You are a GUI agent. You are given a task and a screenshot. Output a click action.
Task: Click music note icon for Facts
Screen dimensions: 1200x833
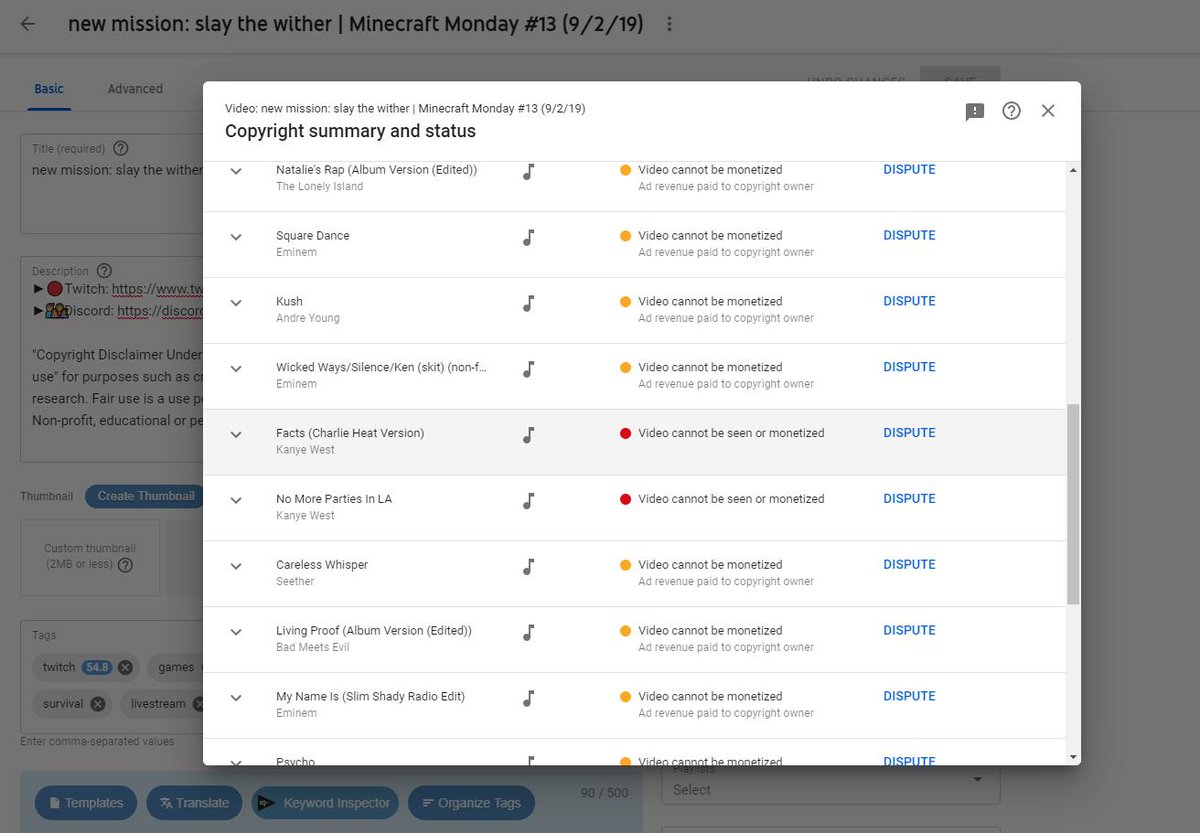point(529,435)
